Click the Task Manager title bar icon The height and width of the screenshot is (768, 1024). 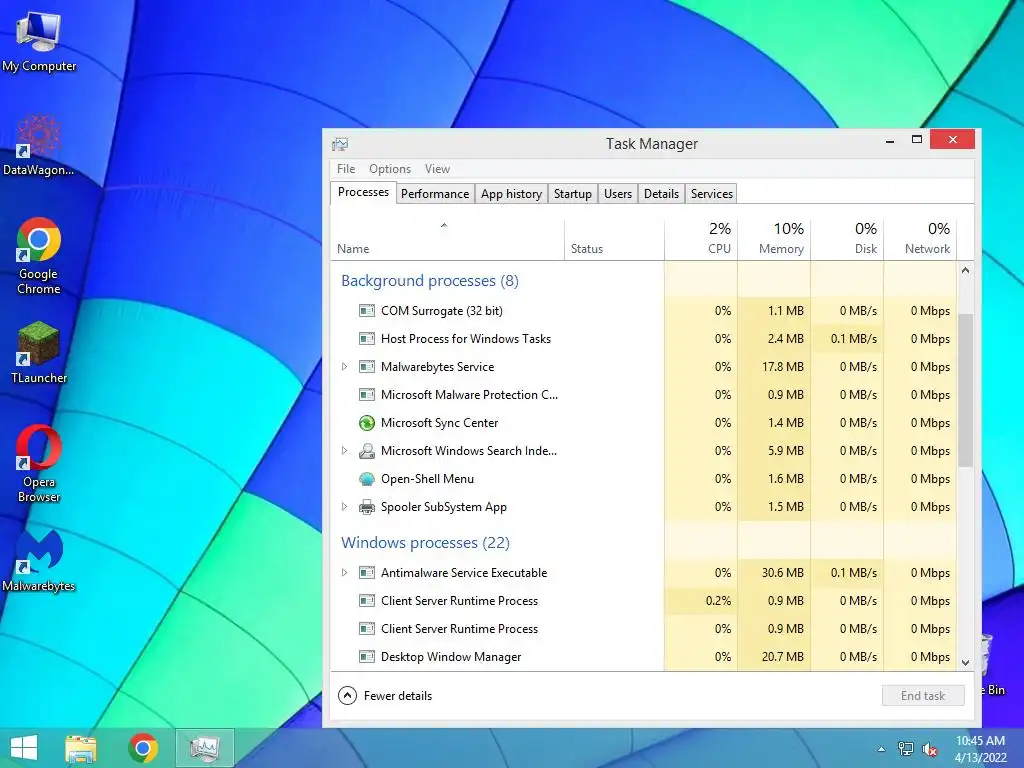click(x=340, y=144)
